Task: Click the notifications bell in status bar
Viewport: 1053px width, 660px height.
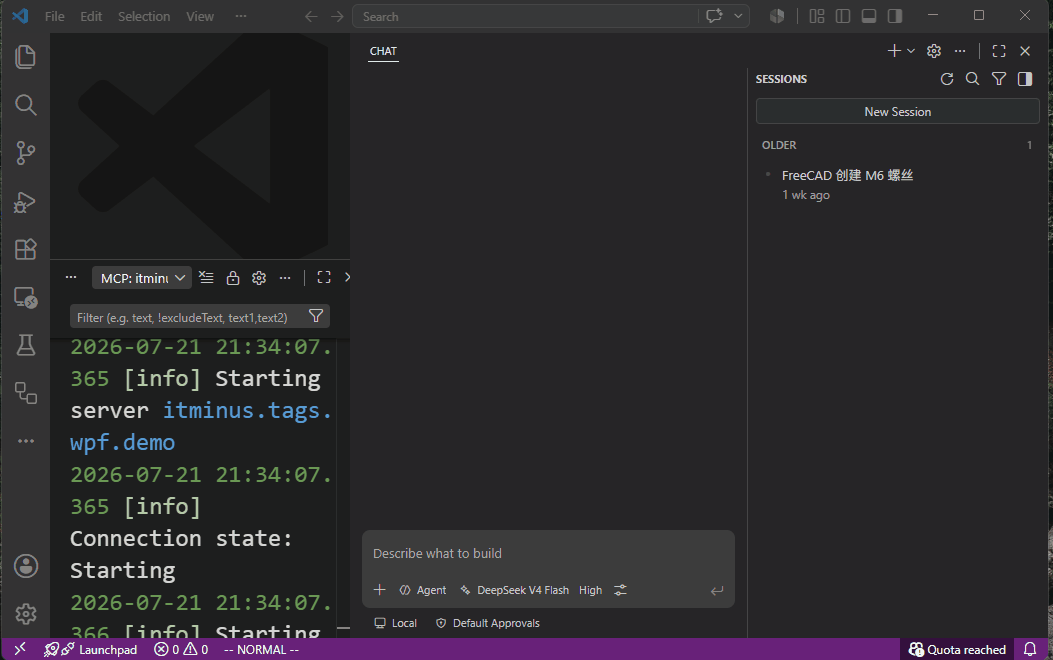Action: [1029, 649]
